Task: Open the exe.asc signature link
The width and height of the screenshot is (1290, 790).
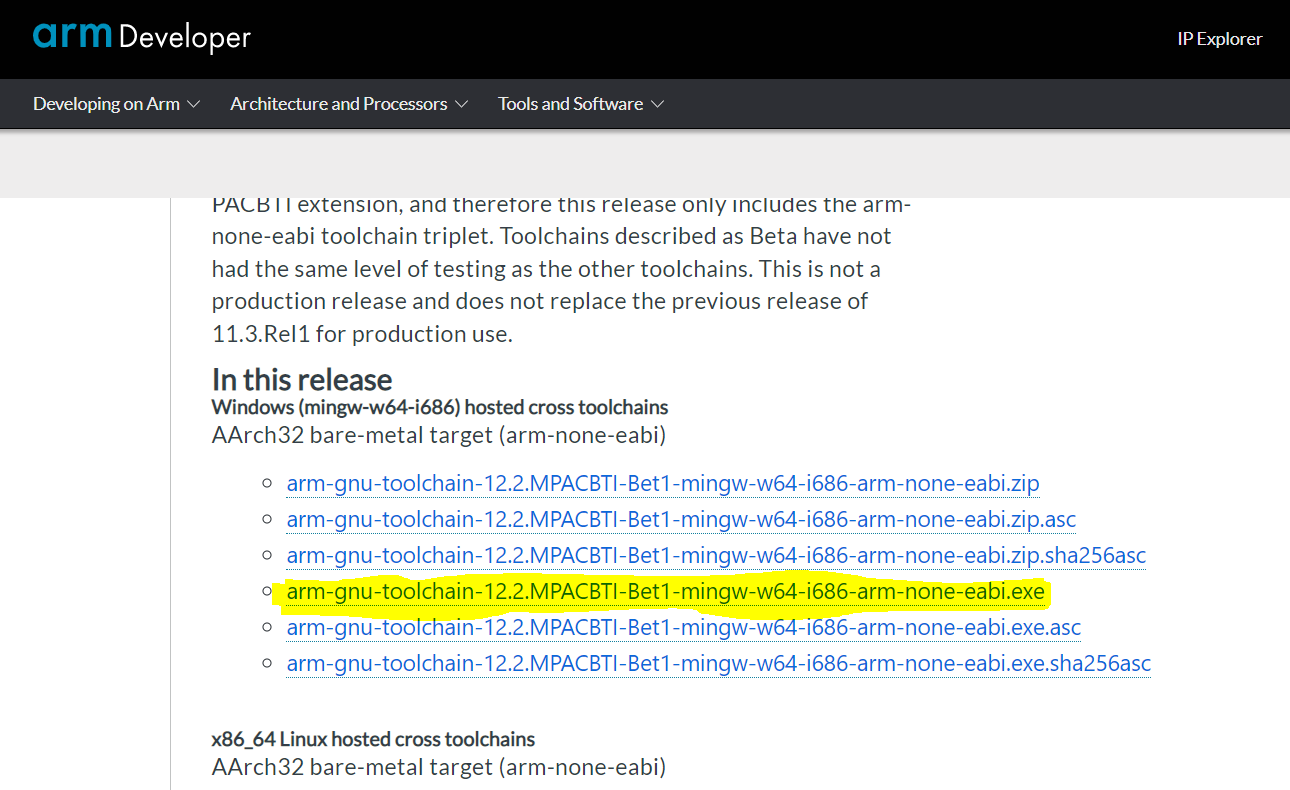Action: click(x=683, y=627)
